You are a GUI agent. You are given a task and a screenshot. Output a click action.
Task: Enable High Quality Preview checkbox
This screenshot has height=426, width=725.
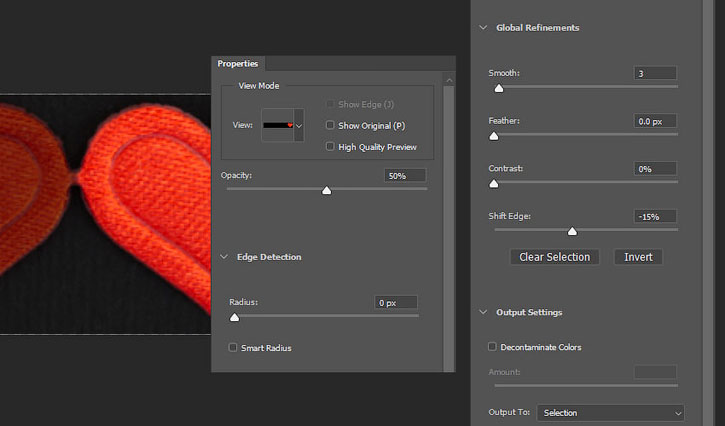pos(330,146)
